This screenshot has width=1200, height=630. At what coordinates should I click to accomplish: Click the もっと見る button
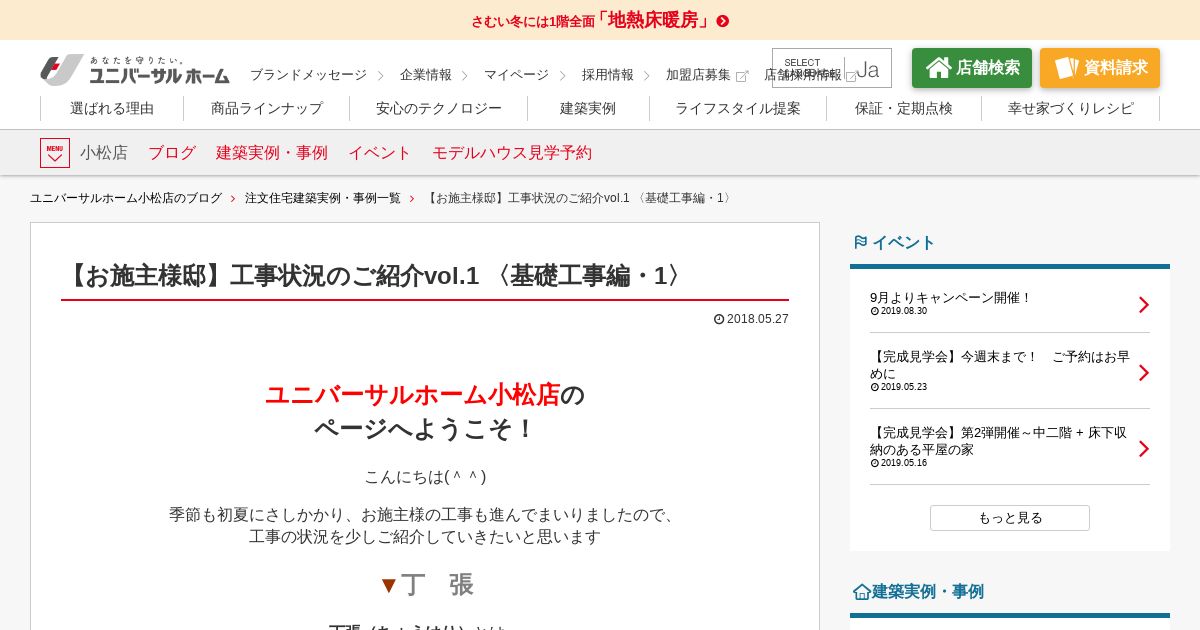(1010, 518)
